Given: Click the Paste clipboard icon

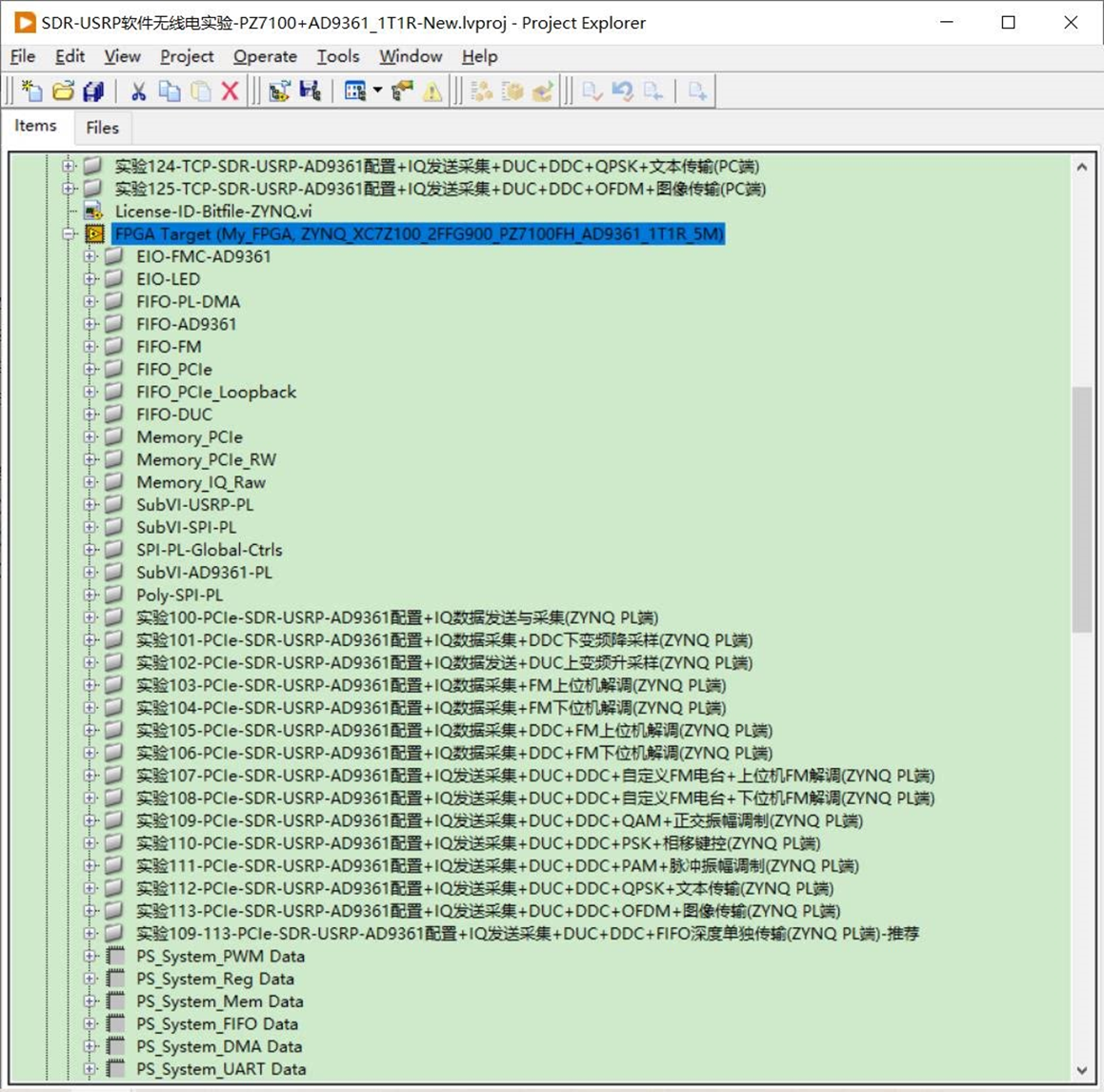Looking at the screenshot, I should coord(201,91).
